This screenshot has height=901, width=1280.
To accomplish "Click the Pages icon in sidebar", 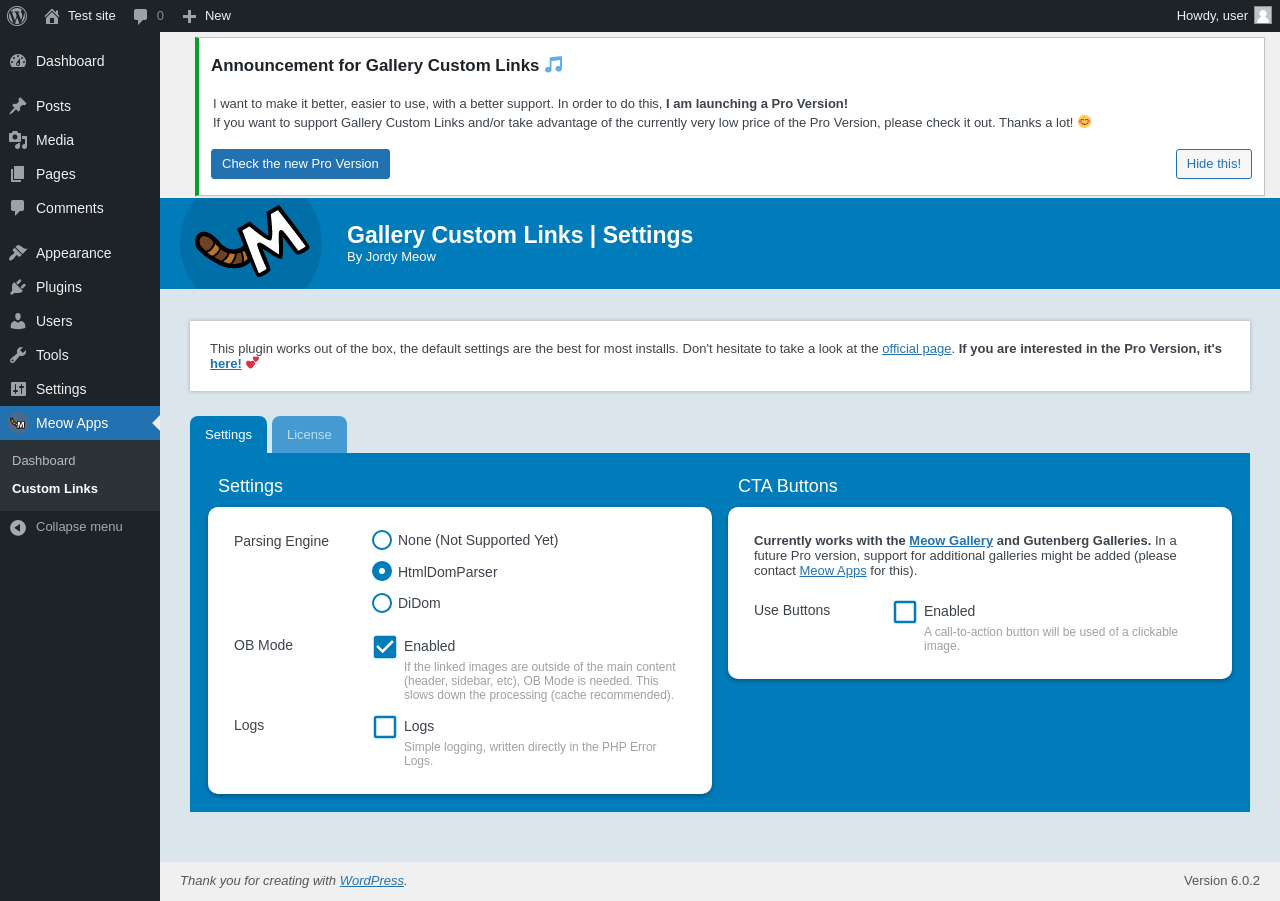I will click(18, 174).
